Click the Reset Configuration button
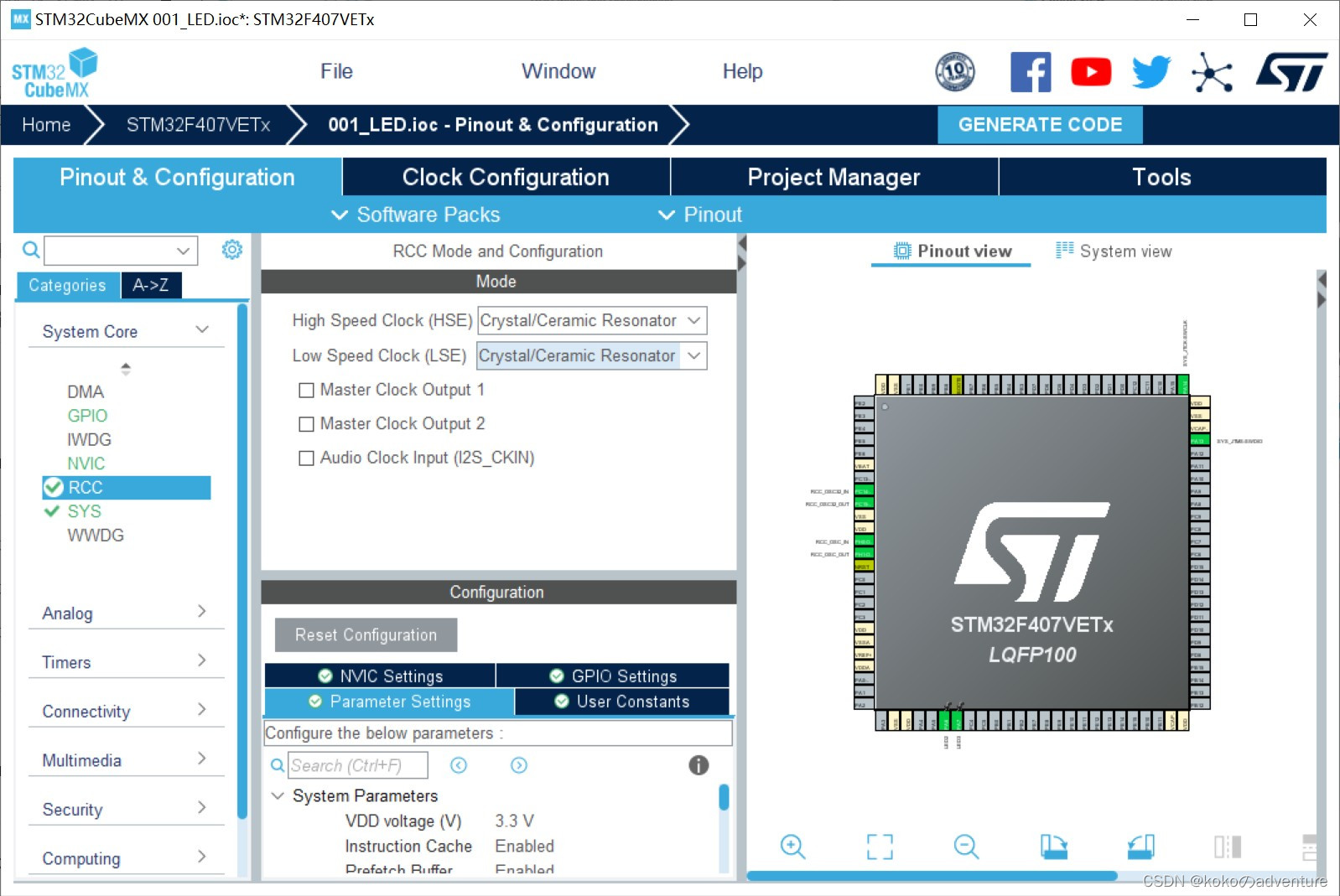1340x896 pixels. pyautogui.click(x=366, y=635)
